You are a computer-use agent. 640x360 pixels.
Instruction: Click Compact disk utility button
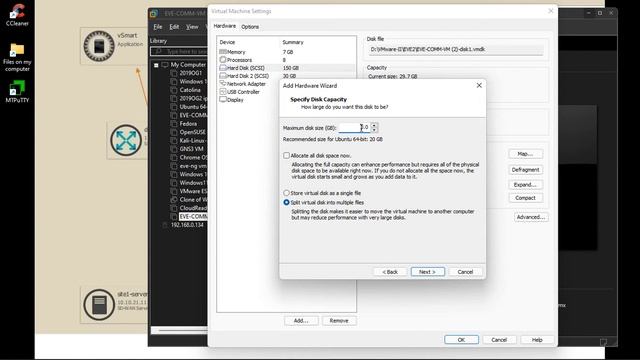click(525, 198)
